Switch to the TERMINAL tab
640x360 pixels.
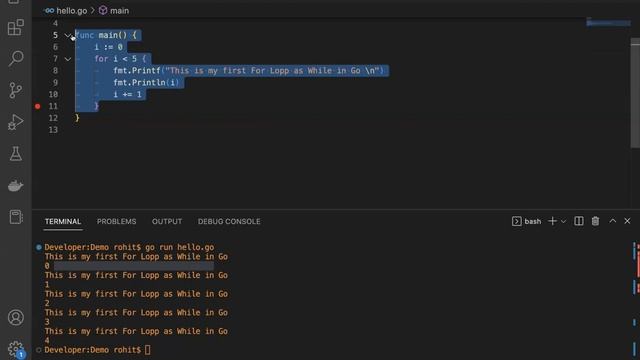[x=63, y=221]
